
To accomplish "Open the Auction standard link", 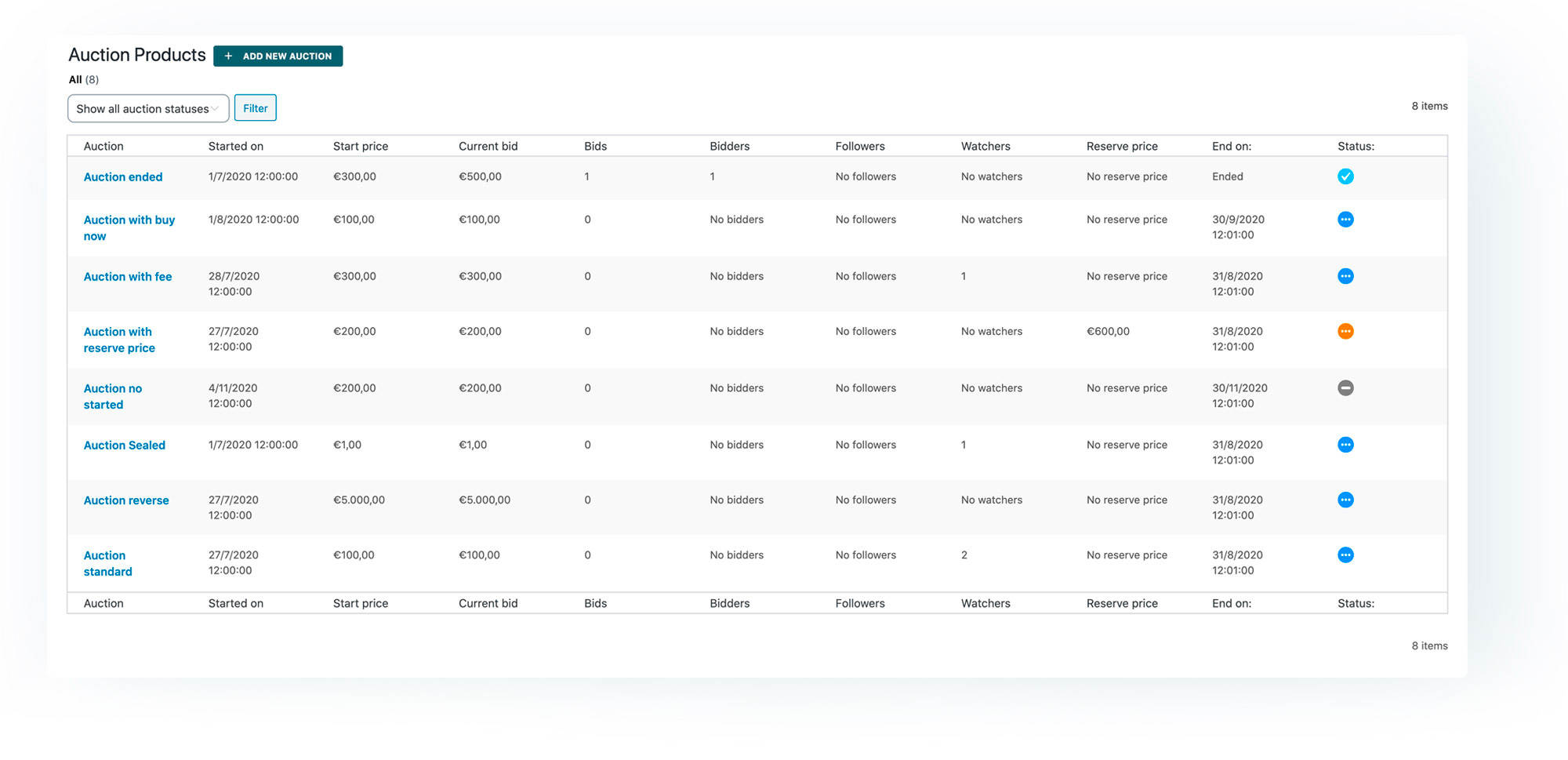I will tap(108, 563).
